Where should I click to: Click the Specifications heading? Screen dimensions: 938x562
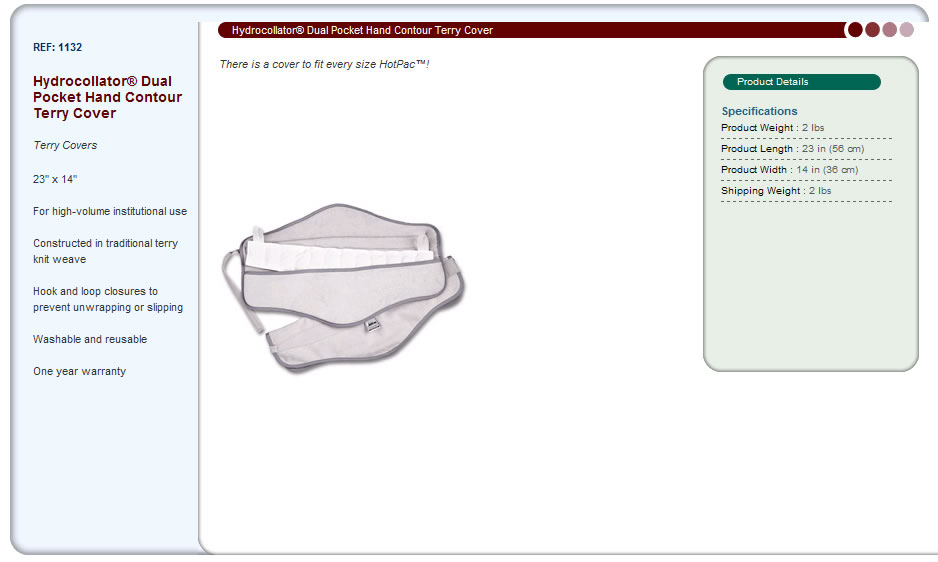click(759, 111)
